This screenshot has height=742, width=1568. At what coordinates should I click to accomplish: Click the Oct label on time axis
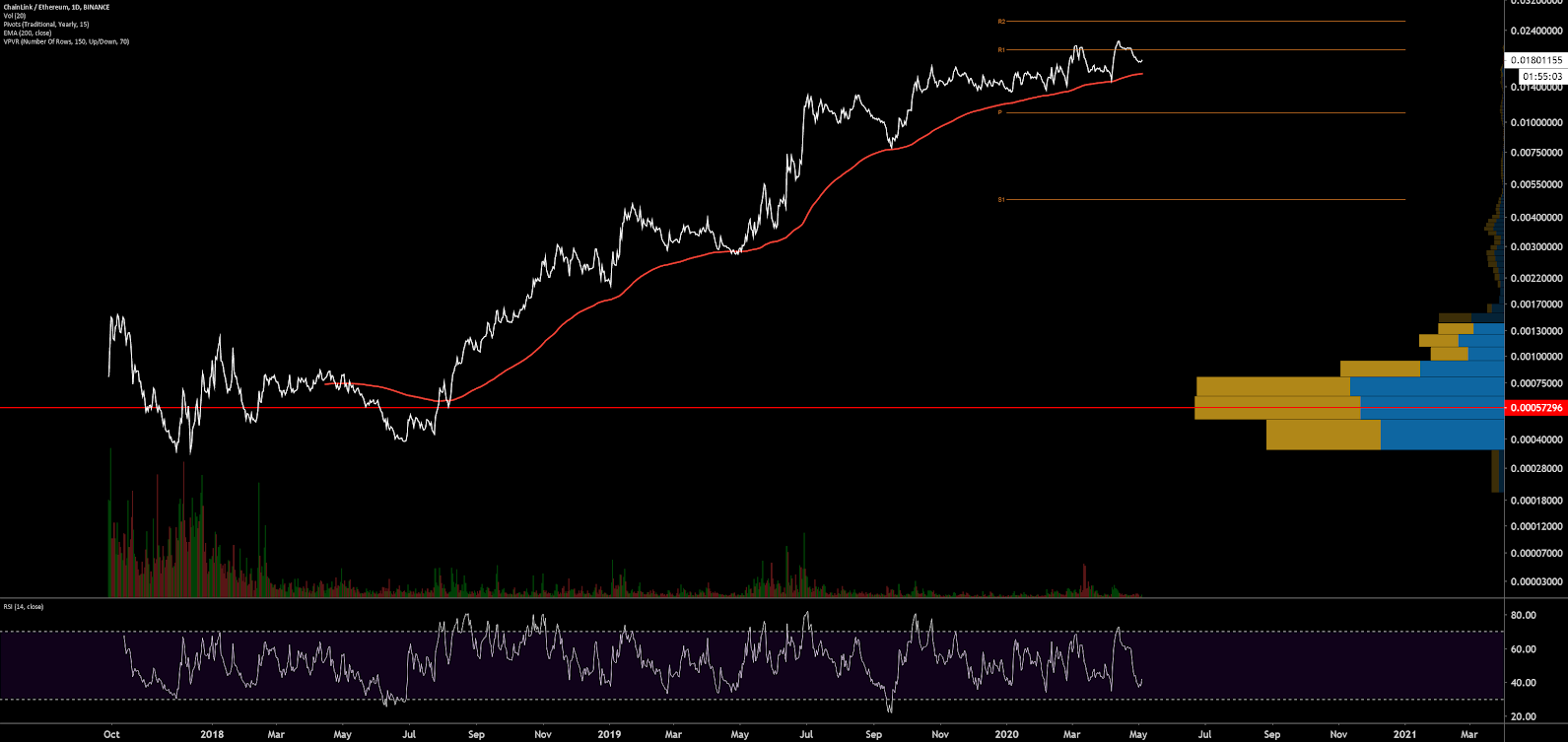tap(111, 734)
